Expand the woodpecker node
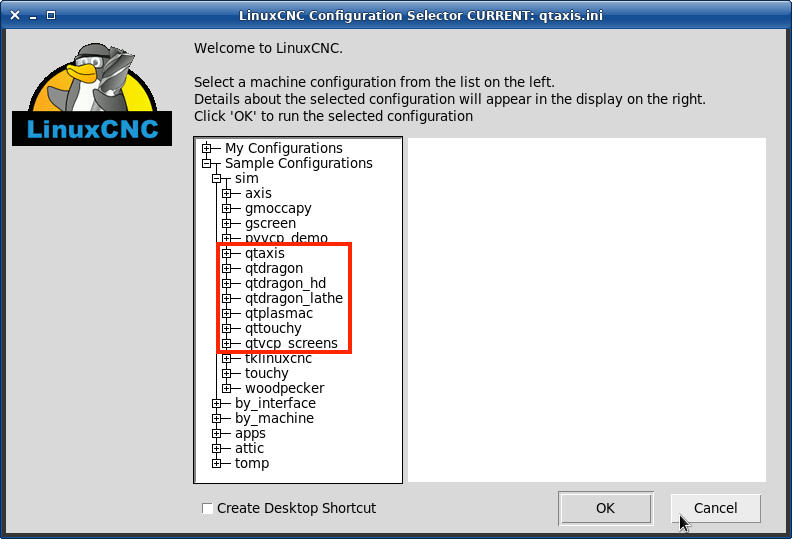The height and width of the screenshot is (539, 792). click(227, 388)
